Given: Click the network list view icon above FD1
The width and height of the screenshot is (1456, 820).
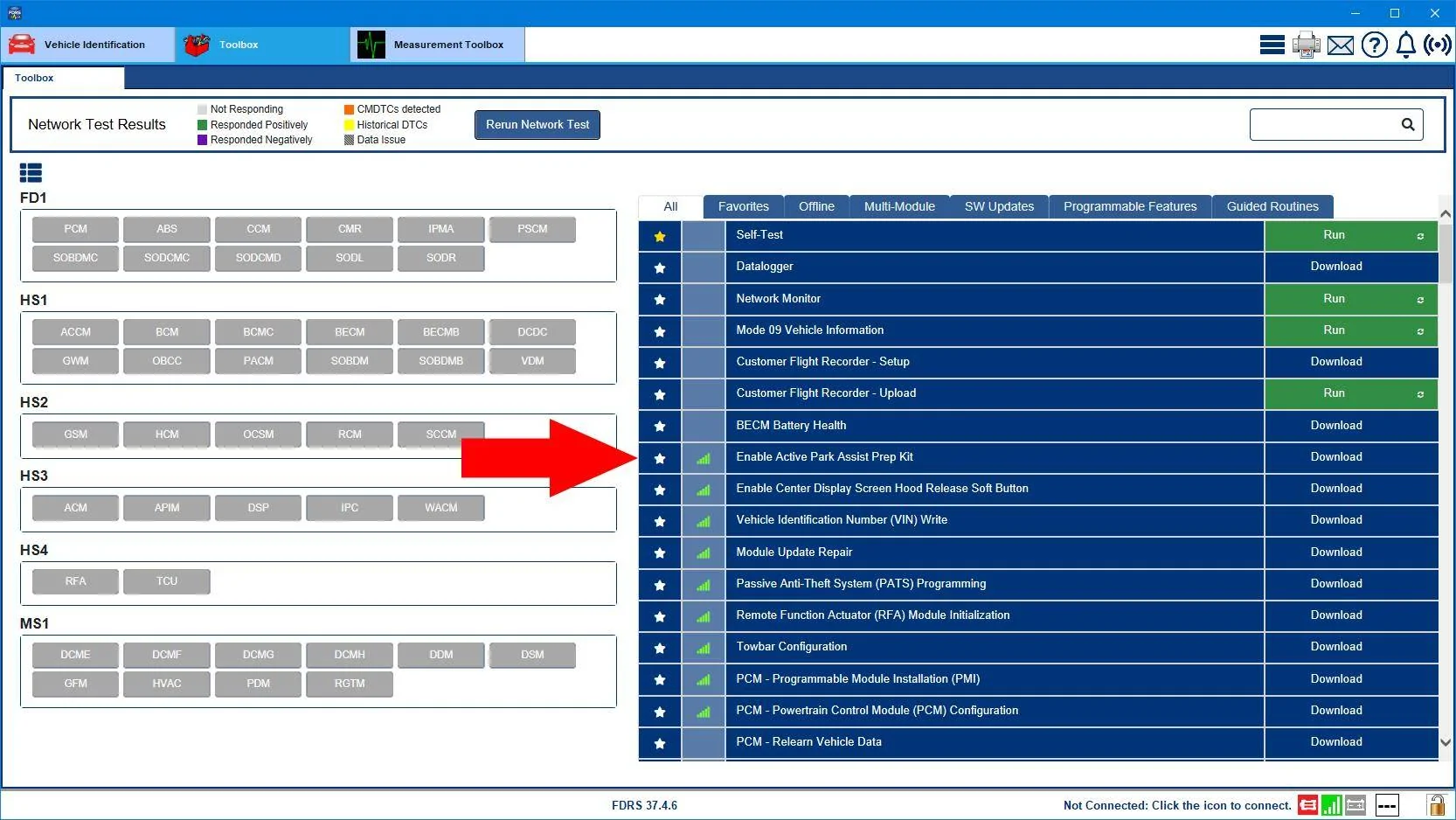Looking at the screenshot, I should (31, 173).
